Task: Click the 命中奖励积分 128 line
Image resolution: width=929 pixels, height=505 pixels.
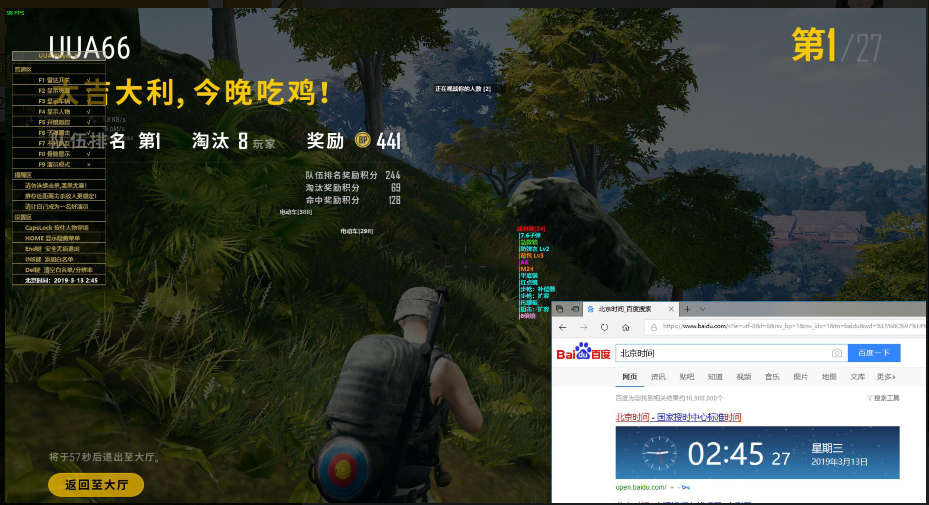Action: point(353,200)
